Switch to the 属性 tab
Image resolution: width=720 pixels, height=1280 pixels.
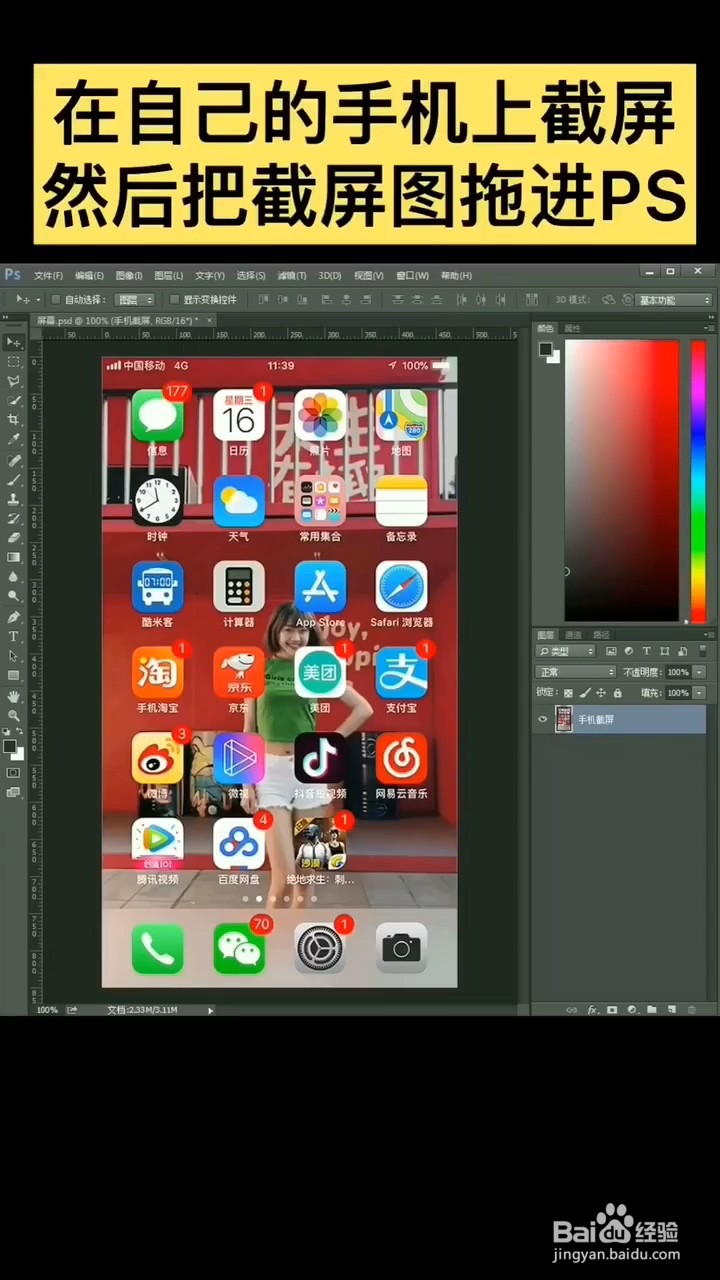pyautogui.click(x=572, y=328)
